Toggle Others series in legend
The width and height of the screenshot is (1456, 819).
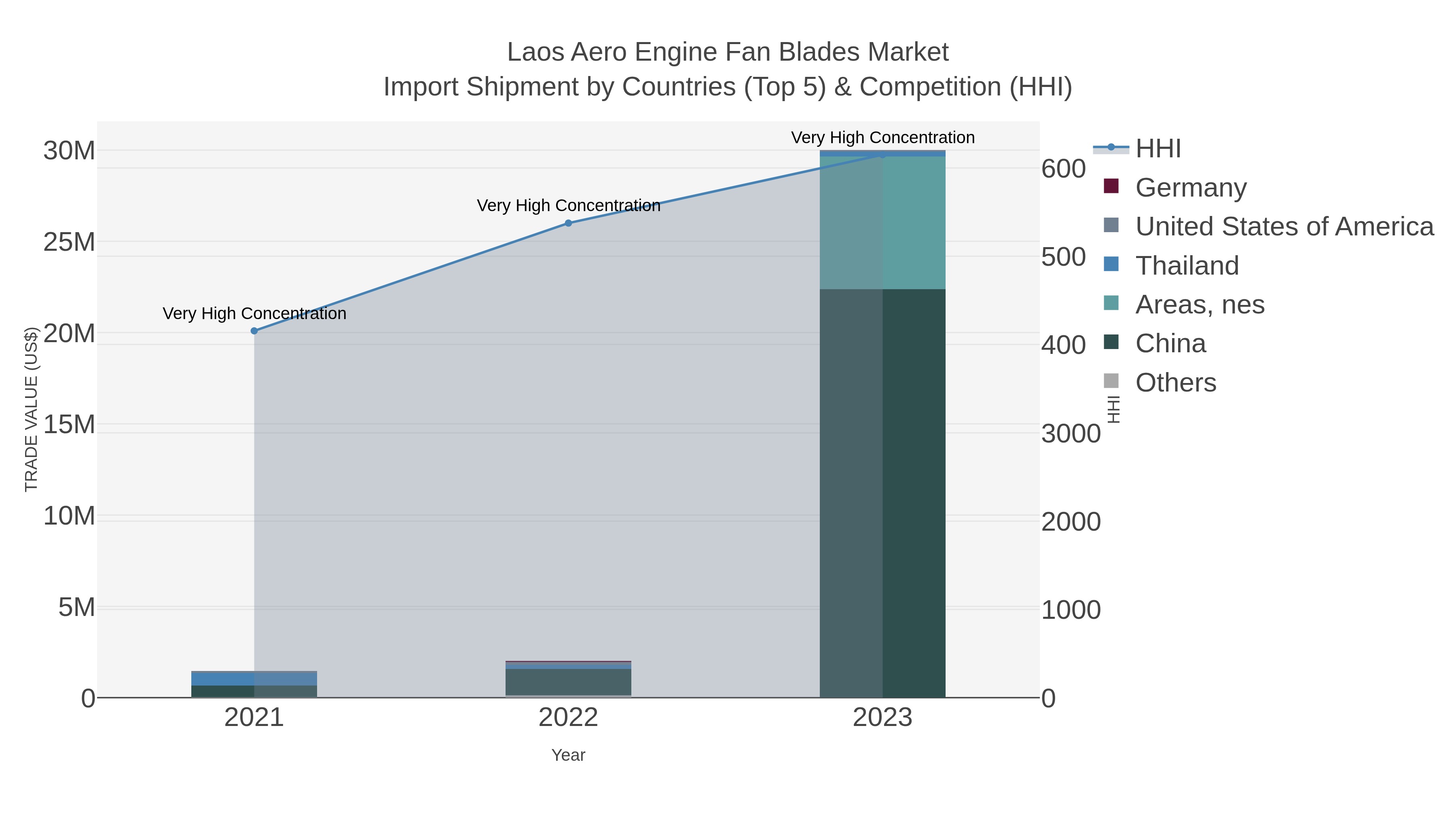[1160, 382]
